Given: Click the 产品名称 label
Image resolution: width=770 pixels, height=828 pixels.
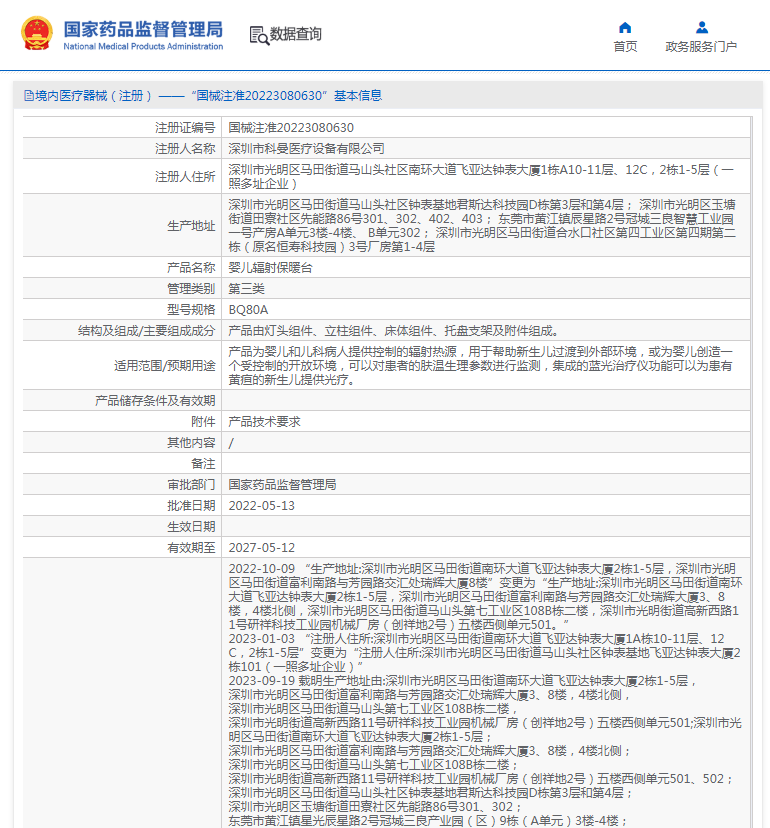Looking at the screenshot, I should click(x=191, y=268).
